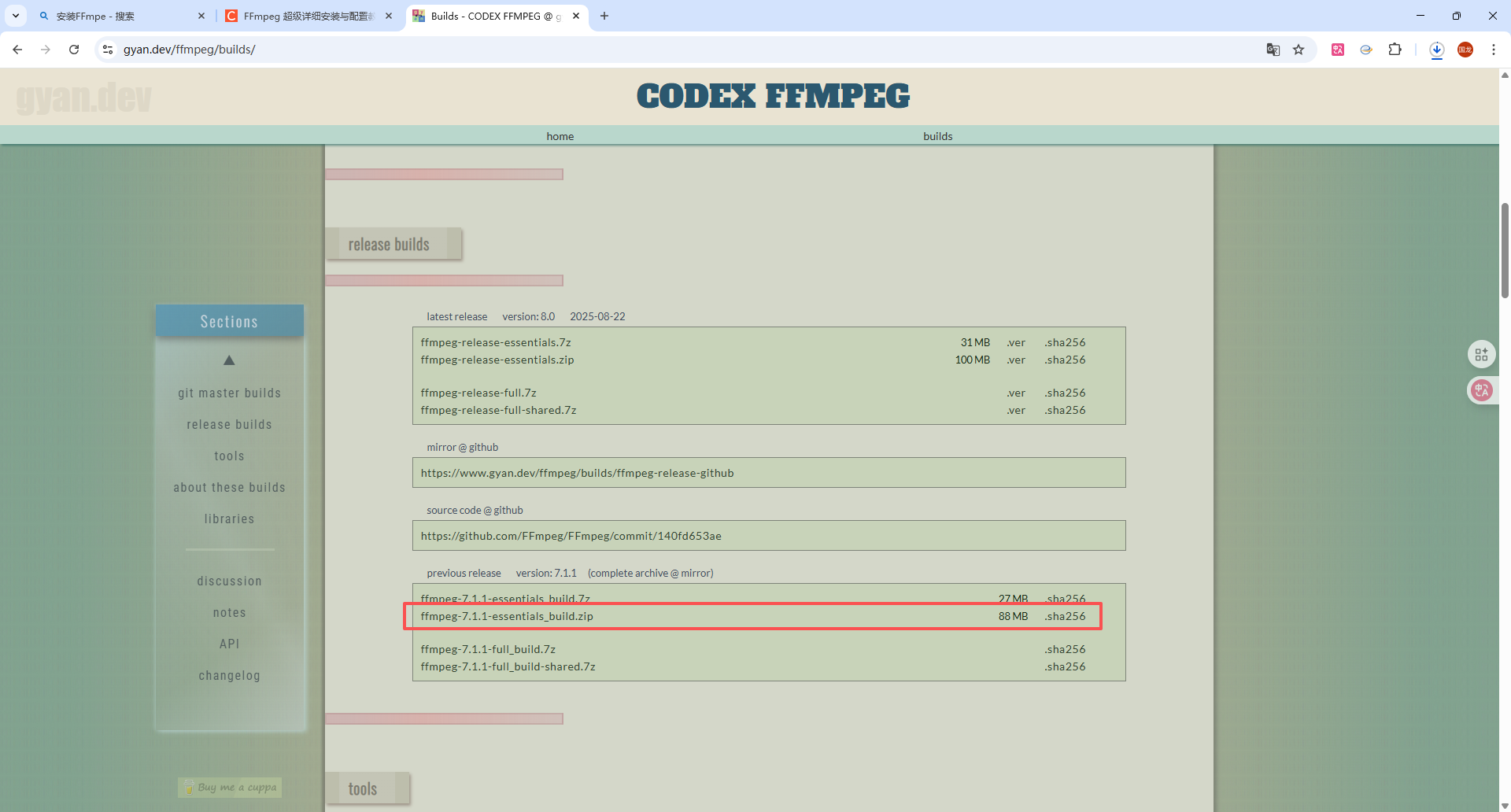Bookmark this page with star icon
Viewport: 1511px width, 812px height.
[1299, 50]
